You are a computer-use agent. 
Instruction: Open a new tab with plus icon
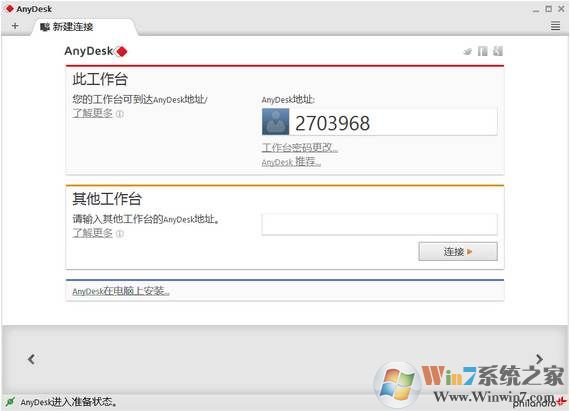click(15, 26)
